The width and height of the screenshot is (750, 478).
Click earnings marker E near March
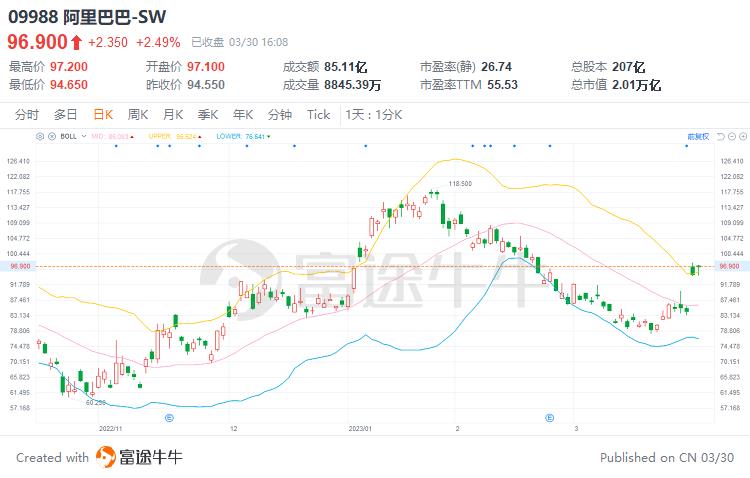(550, 418)
